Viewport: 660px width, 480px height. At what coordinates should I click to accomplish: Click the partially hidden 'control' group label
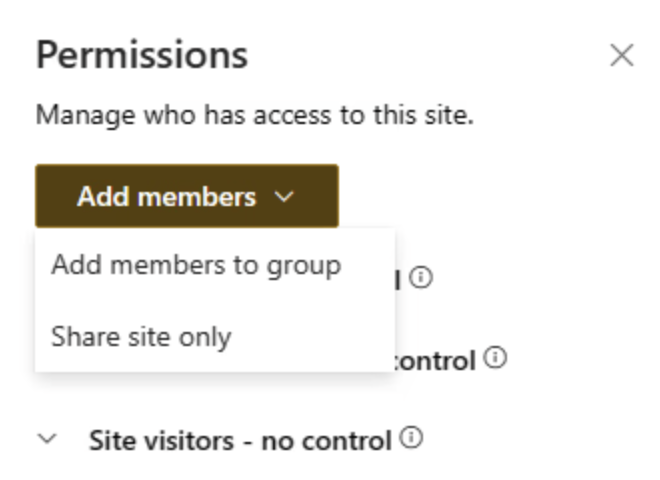coord(437,360)
